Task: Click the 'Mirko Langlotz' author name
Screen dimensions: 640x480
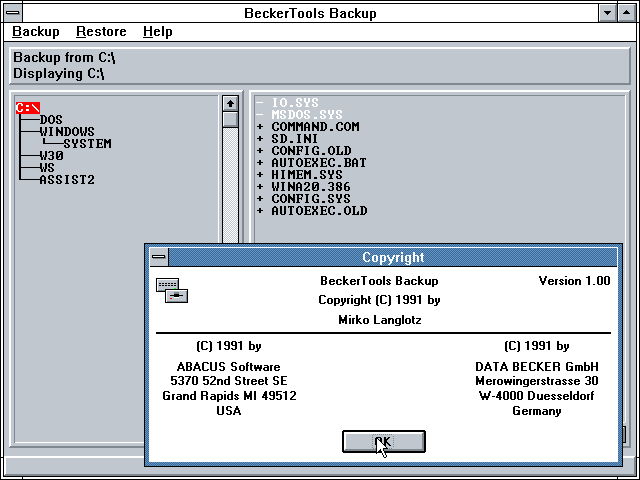Action: 380,320
